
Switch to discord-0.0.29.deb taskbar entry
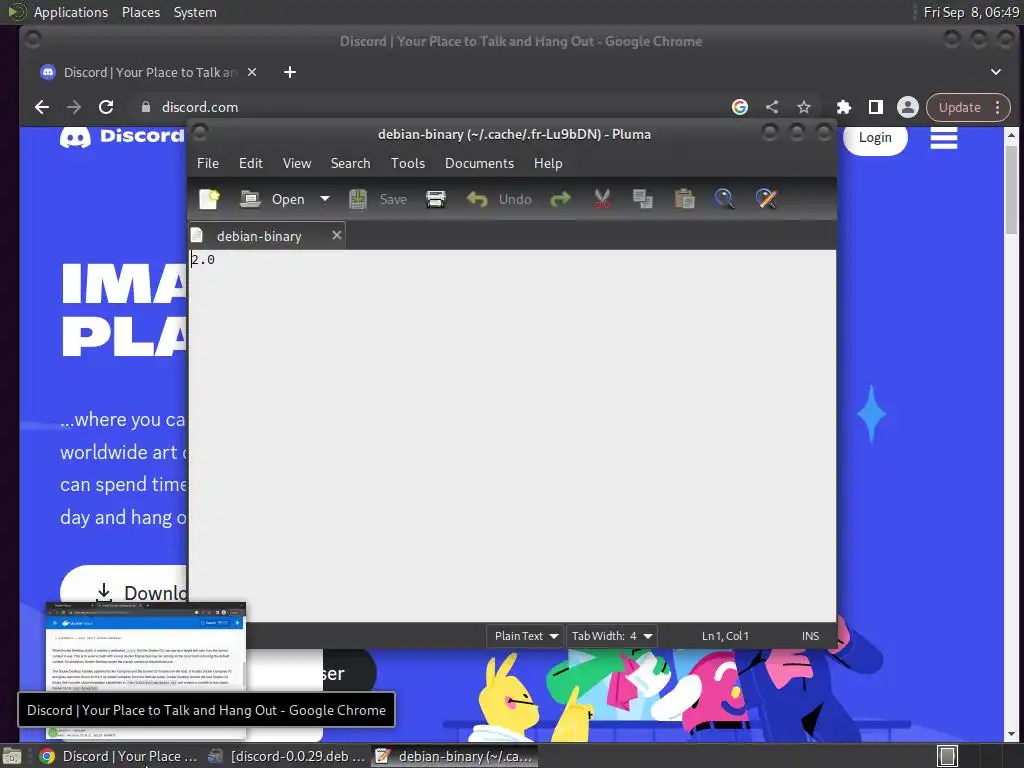(286, 756)
